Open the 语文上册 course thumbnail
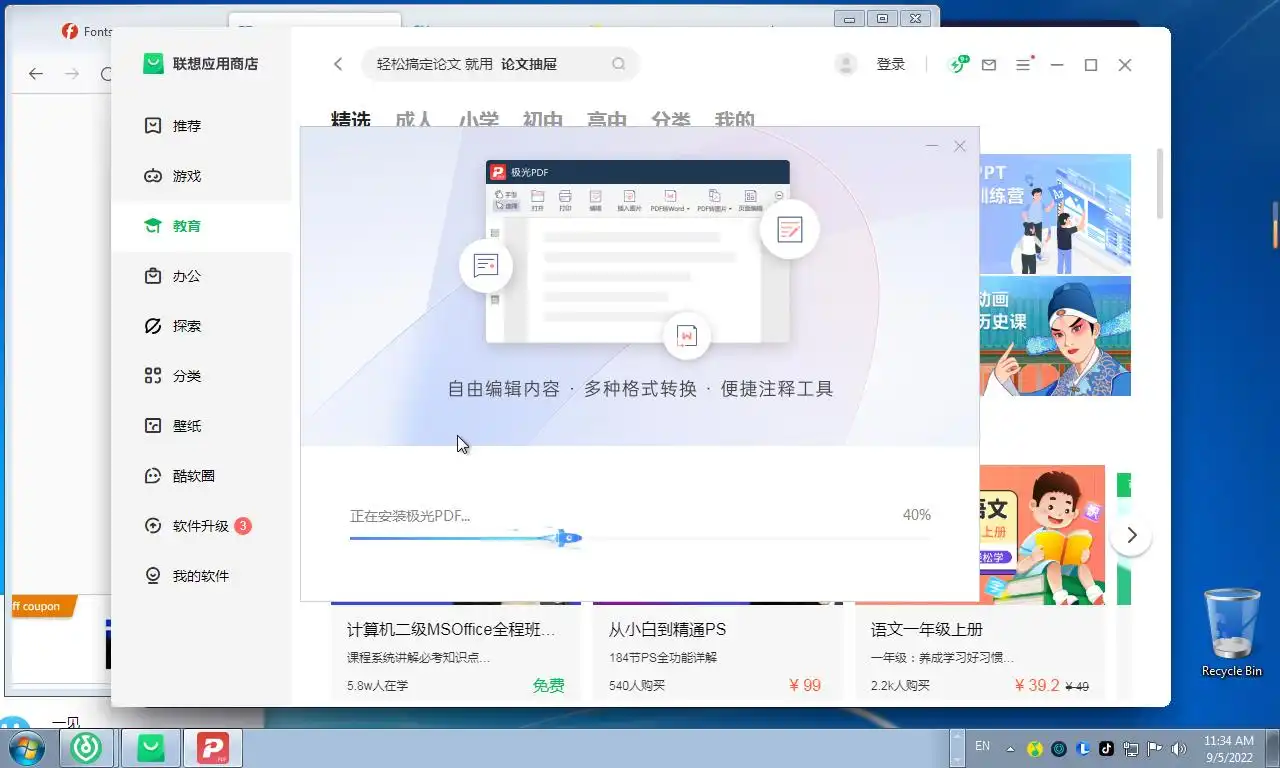This screenshot has height=768, width=1280. point(1042,534)
